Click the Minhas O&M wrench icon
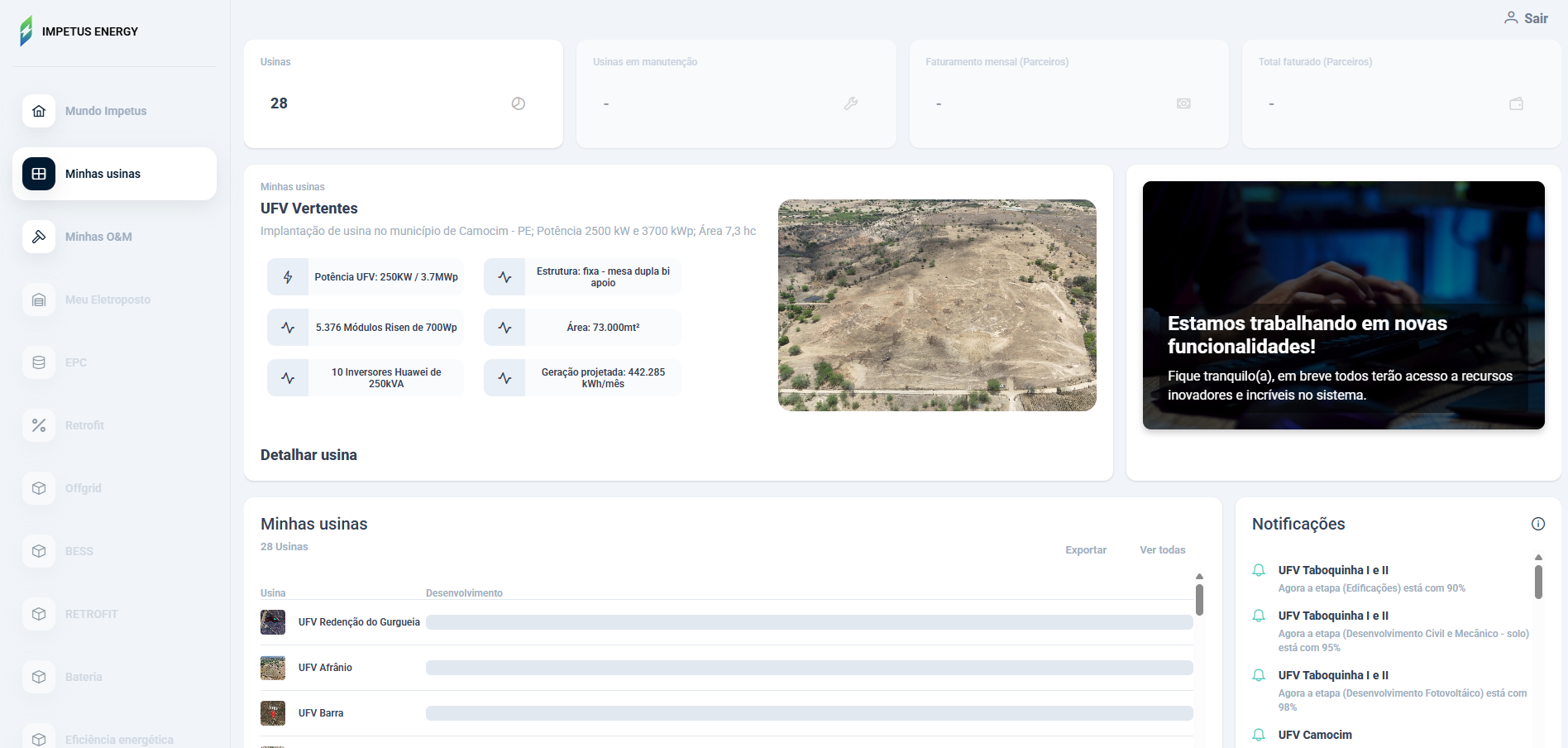Screen dimensions: 1568x748 click(38, 237)
